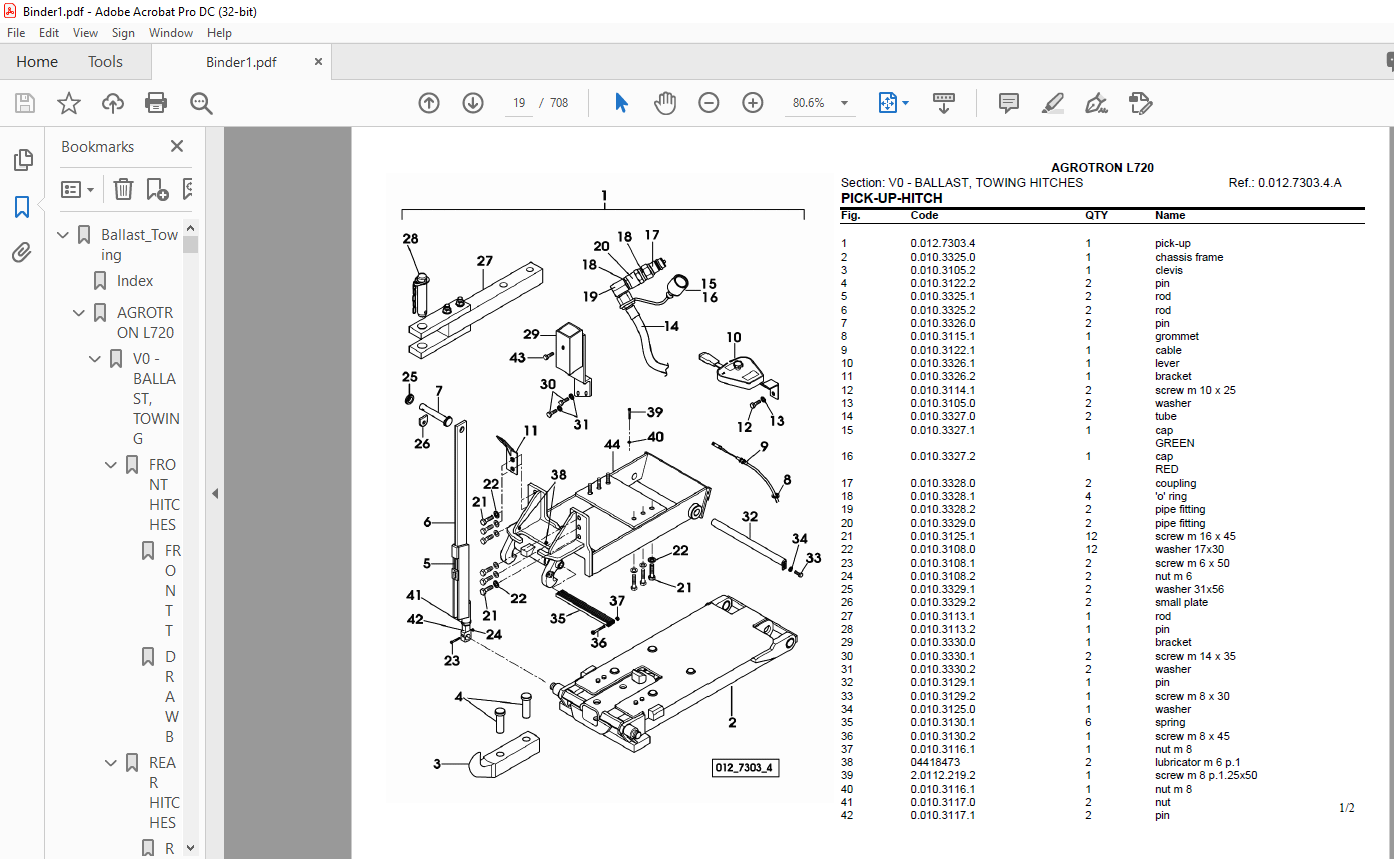
Task: Click the PICK-UP-HITCH heading
Action: tap(891, 198)
